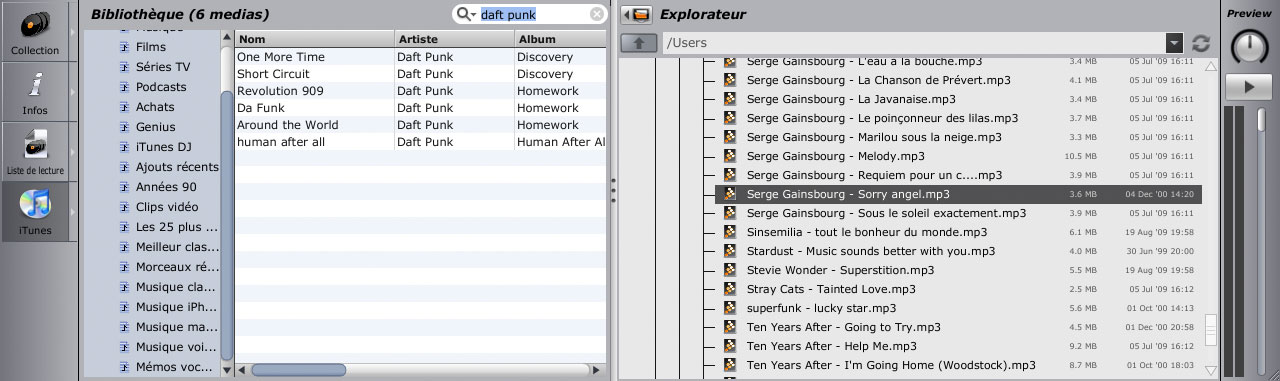
Task: Click the Explorateur panel header icon
Action: (x=636, y=15)
